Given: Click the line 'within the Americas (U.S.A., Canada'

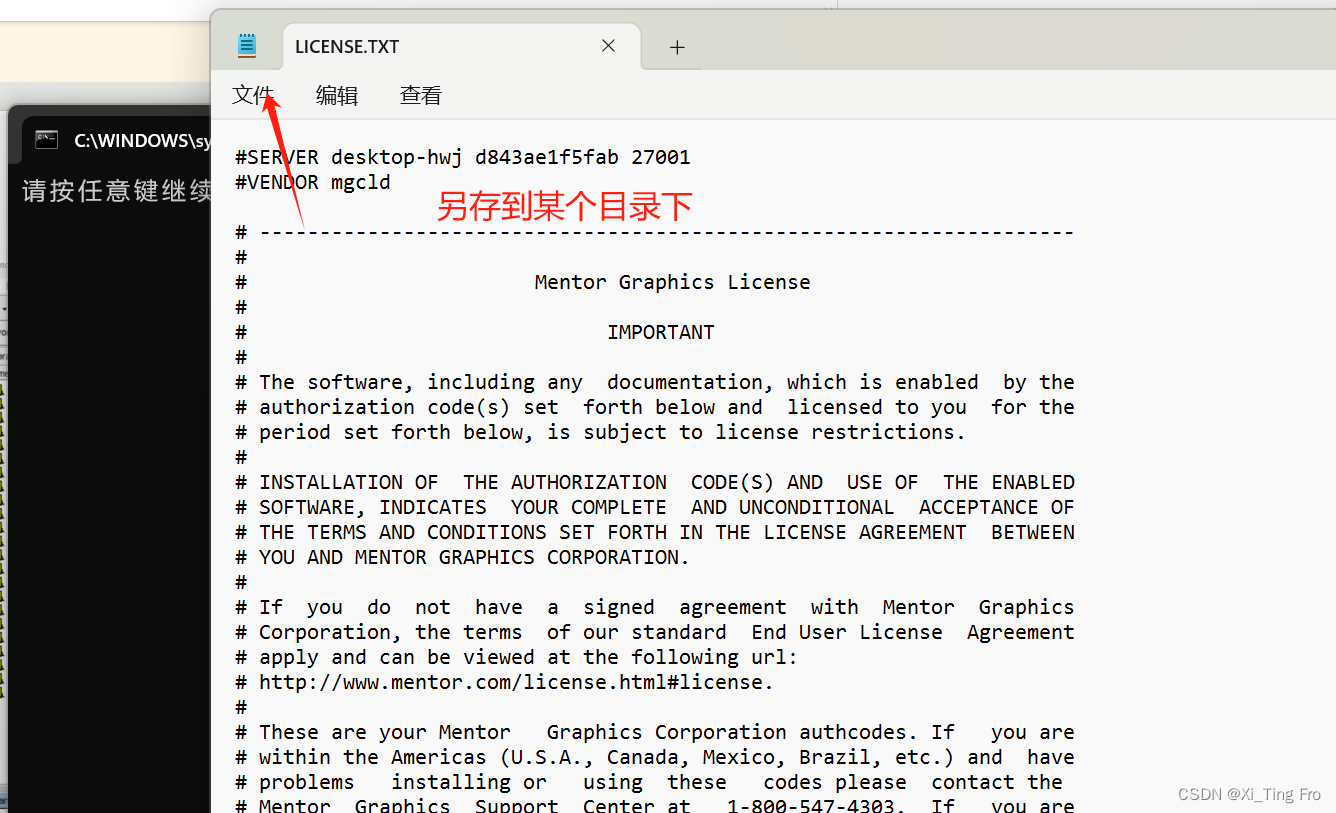Looking at the screenshot, I should click(x=655, y=757).
